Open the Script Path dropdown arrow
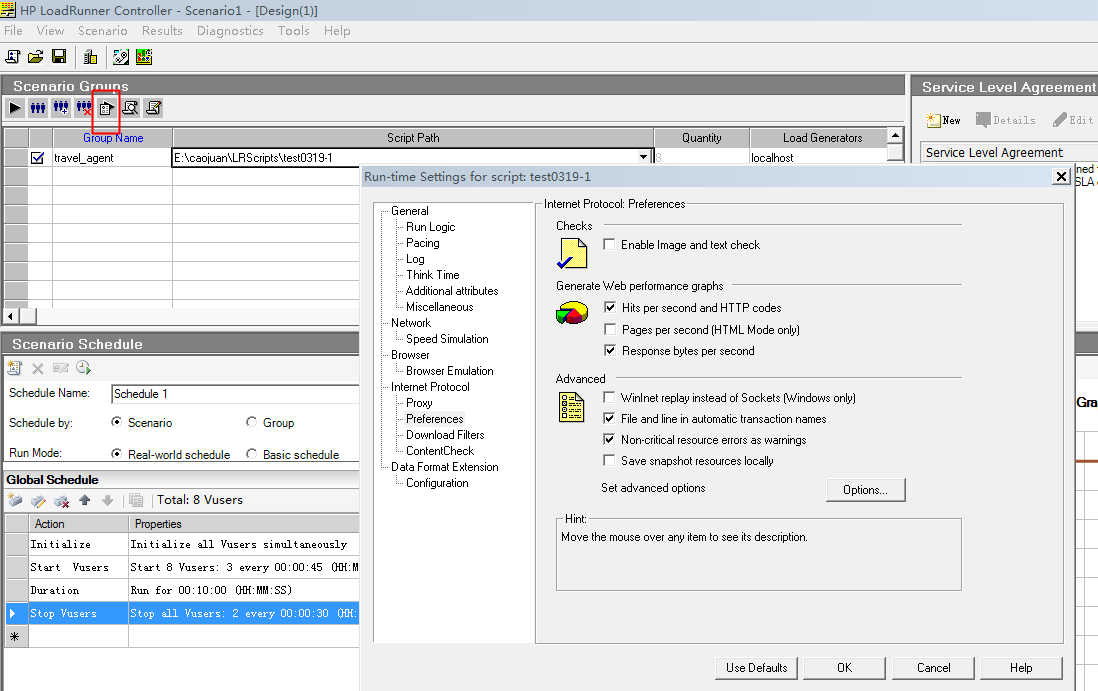This screenshot has height=691, width=1098. pyautogui.click(x=644, y=158)
